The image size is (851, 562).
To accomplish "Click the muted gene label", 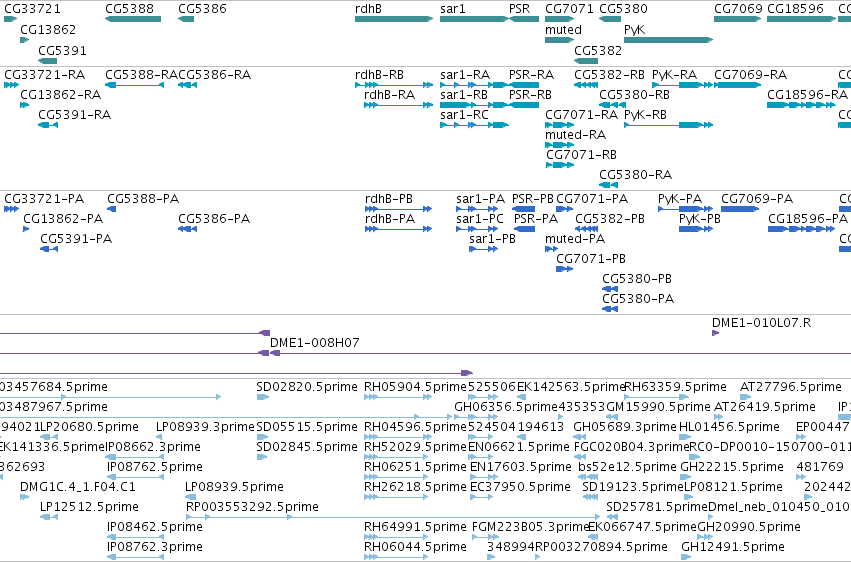I will [x=563, y=29].
